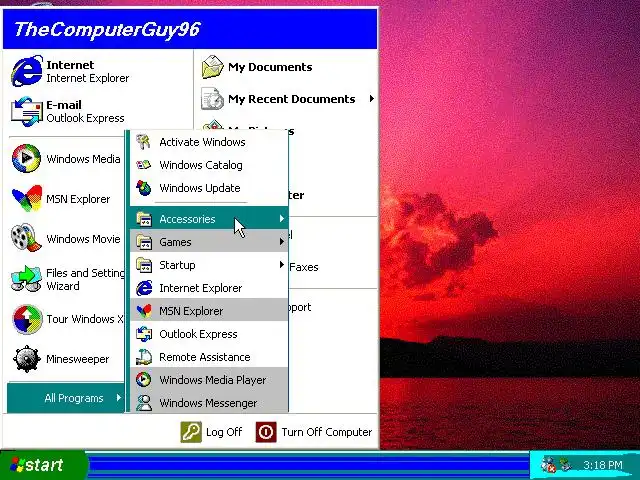Screen dimensions: 640x480
Task: Click the Log Off label
Action: [x=224, y=432]
